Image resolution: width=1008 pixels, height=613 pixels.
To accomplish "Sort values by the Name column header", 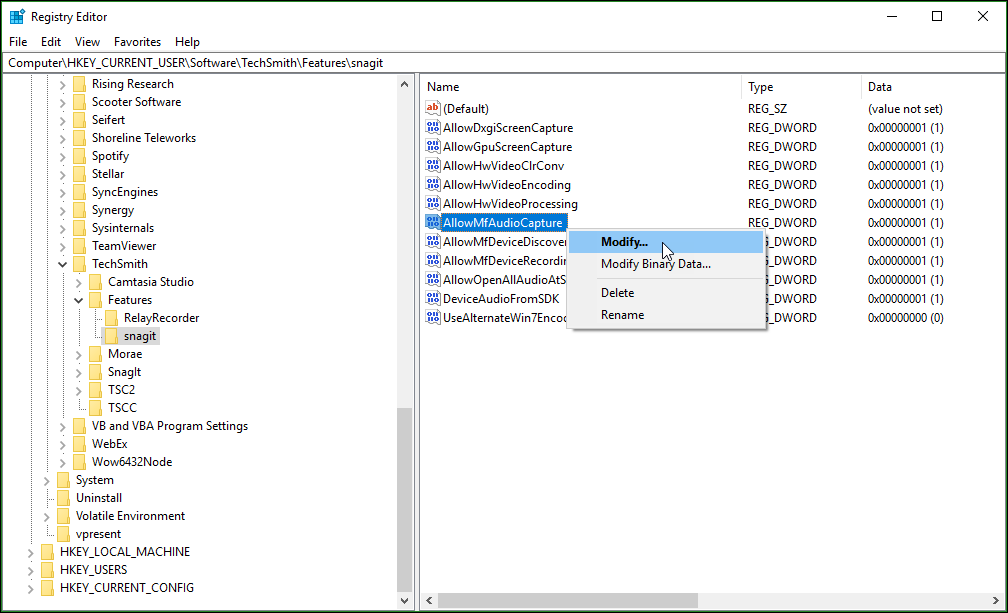I will 580,87.
